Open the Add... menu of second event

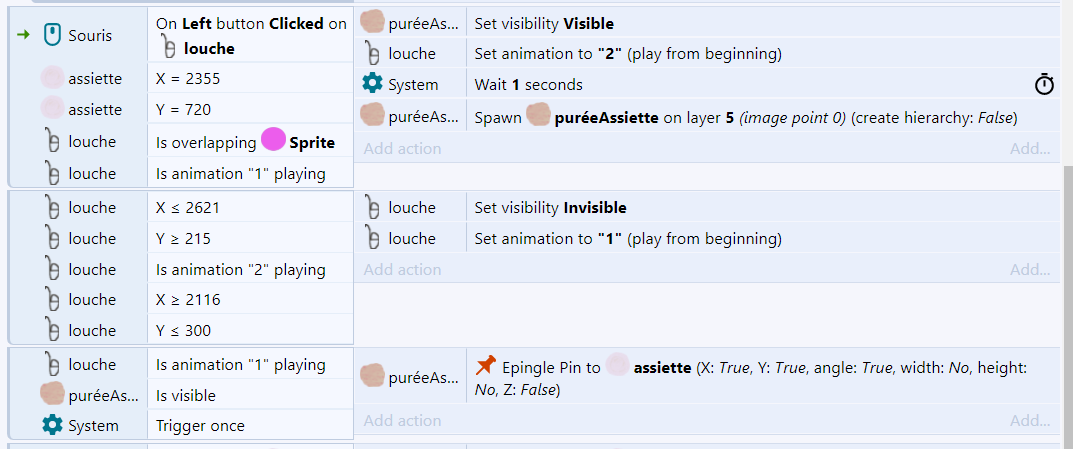click(x=1030, y=270)
